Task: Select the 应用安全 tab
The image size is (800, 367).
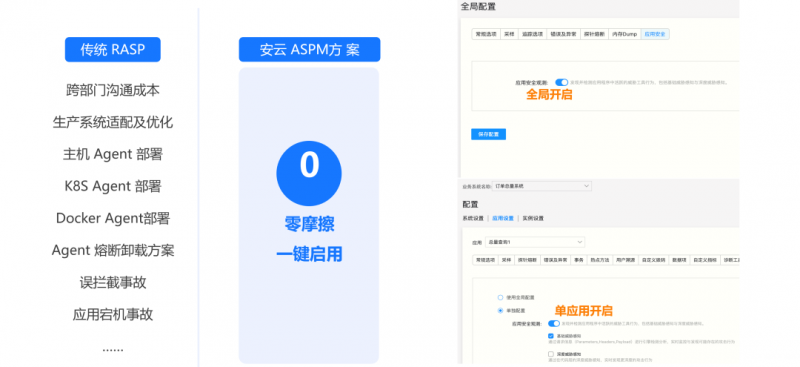Action: pyautogui.click(x=655, y=34)
